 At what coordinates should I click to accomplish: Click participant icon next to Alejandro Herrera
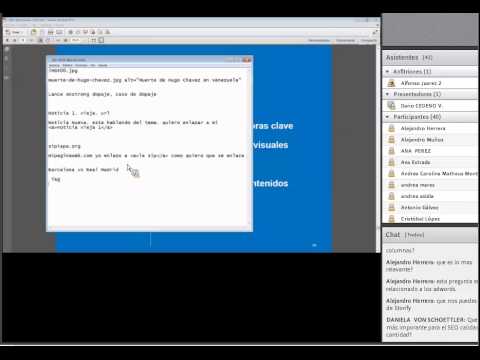(391, 128)
